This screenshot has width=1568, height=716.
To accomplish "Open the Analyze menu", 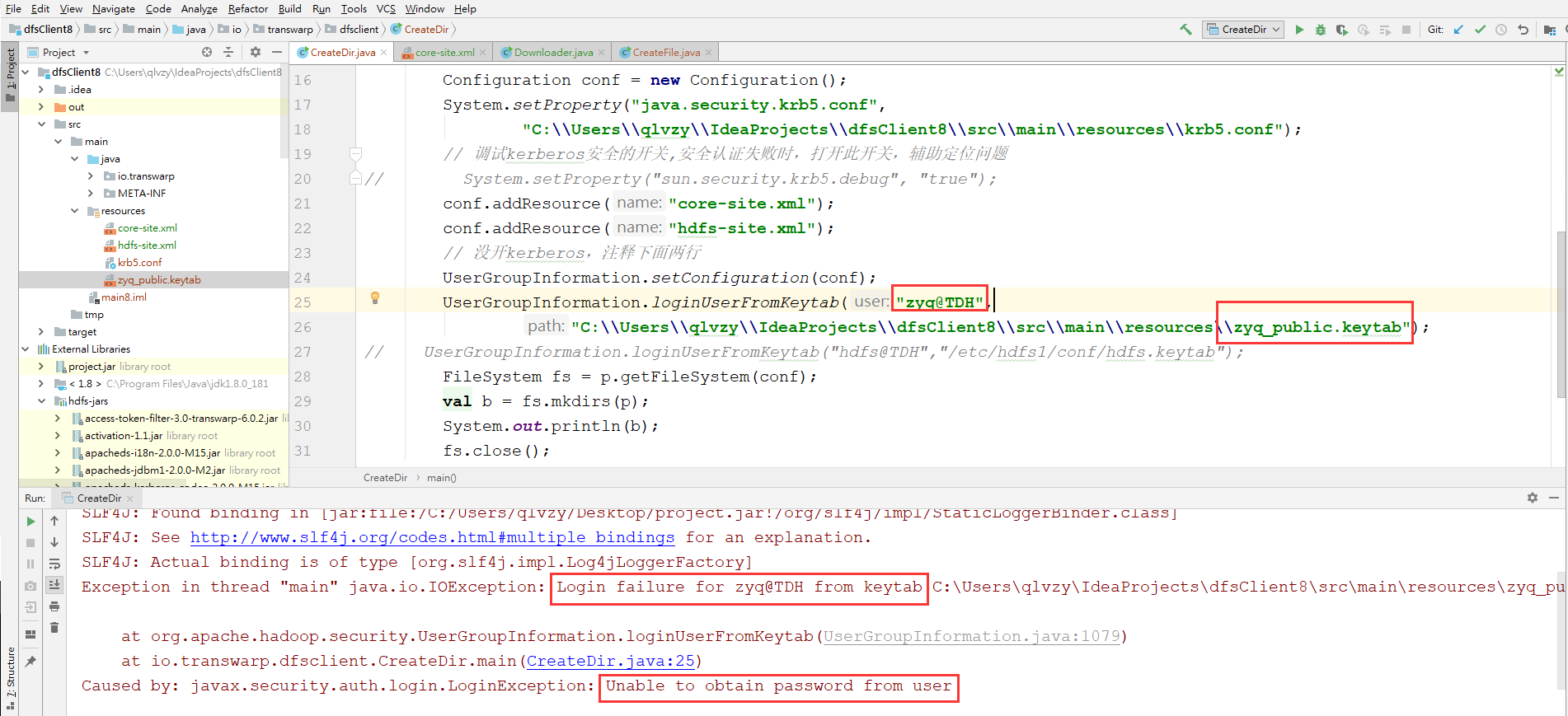I will pyautogui.click(x=199, y=8).
